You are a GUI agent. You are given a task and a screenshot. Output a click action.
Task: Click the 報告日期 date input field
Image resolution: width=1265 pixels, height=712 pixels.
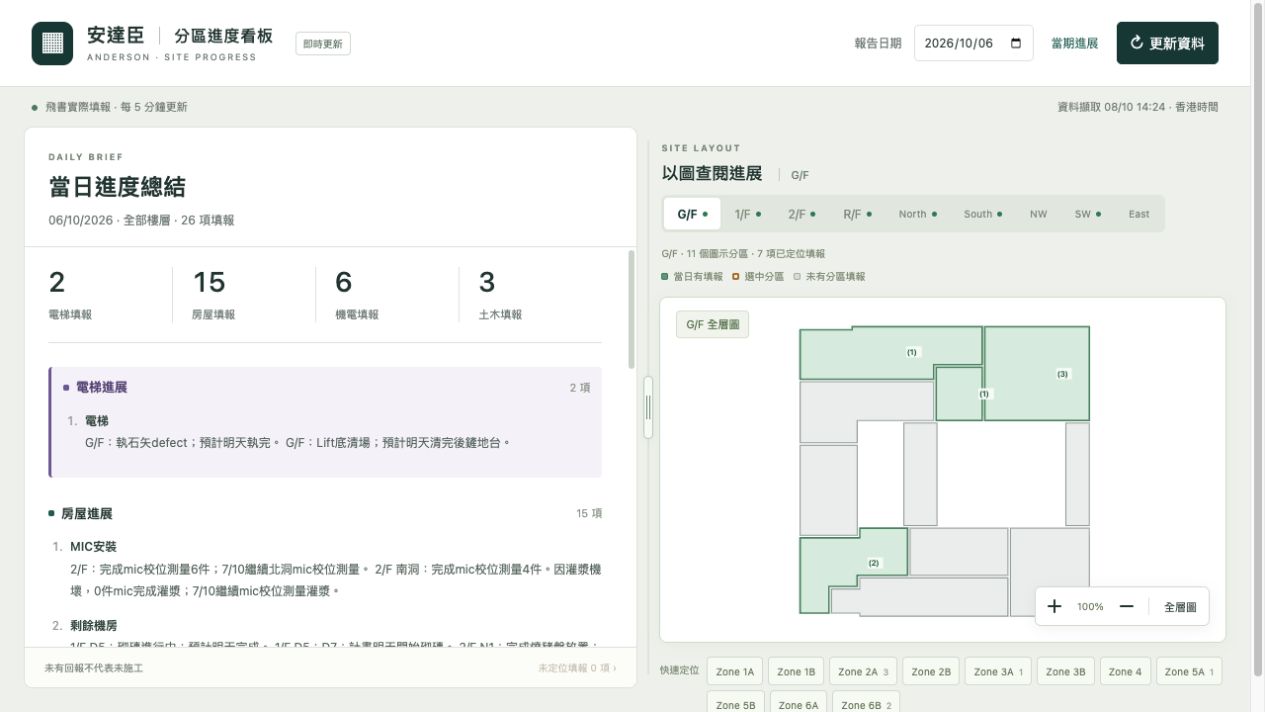(x=973, y=43)
